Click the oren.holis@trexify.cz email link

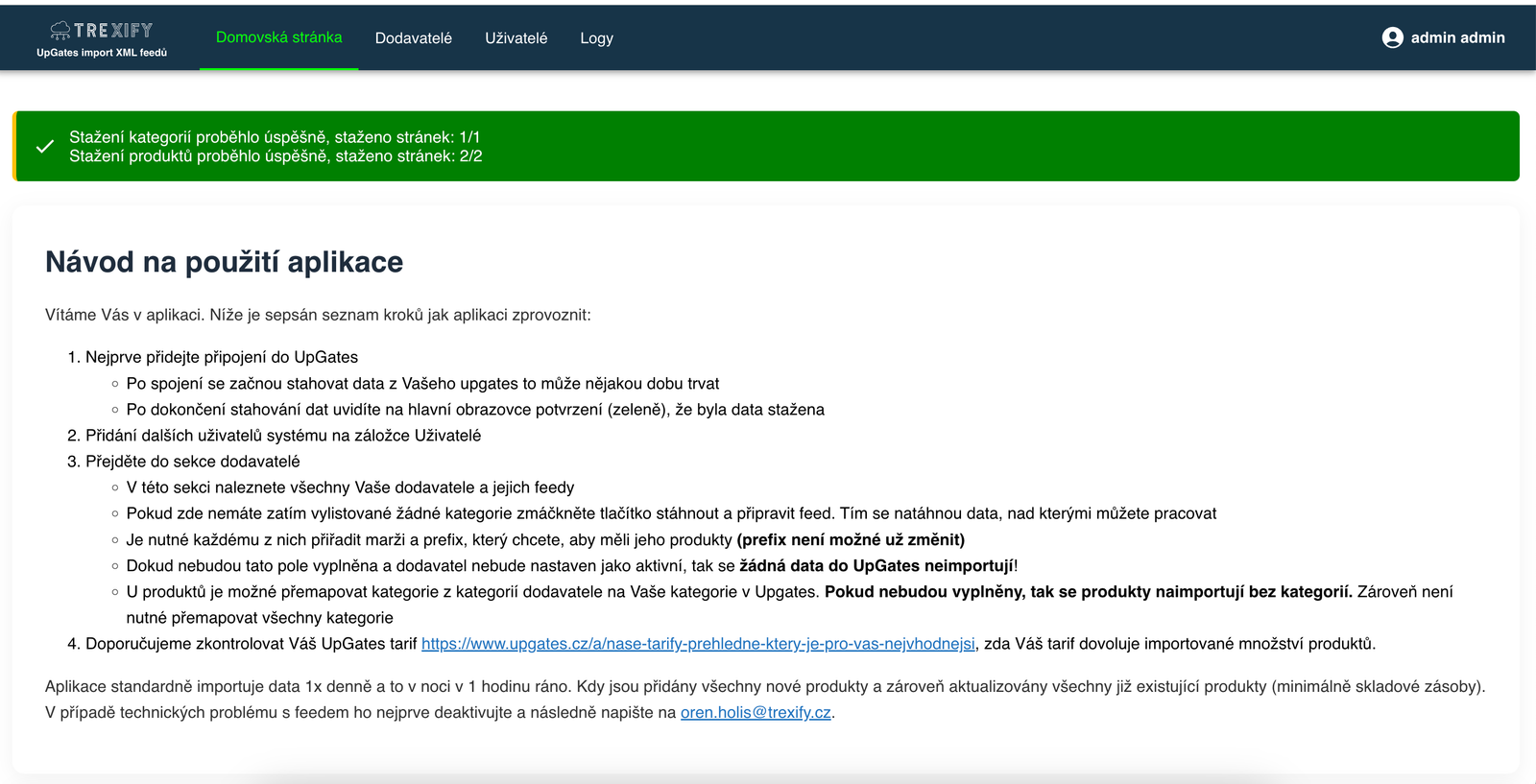pyautogui.click(x=756, y=713)
